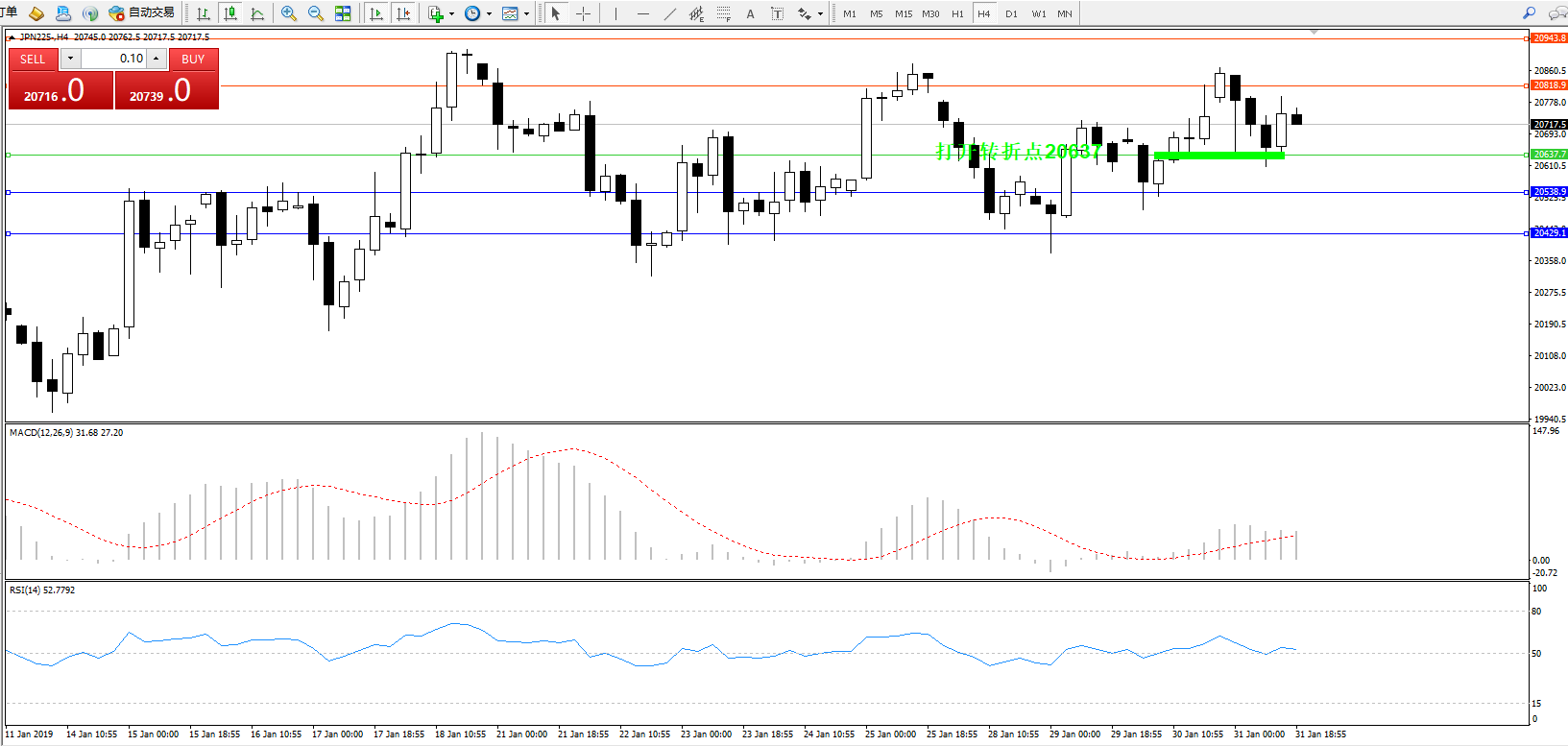The width and height of the screenshot is (1568, 746).
Task: Switch to the M15 timeframe
Action: pos(904,13)
